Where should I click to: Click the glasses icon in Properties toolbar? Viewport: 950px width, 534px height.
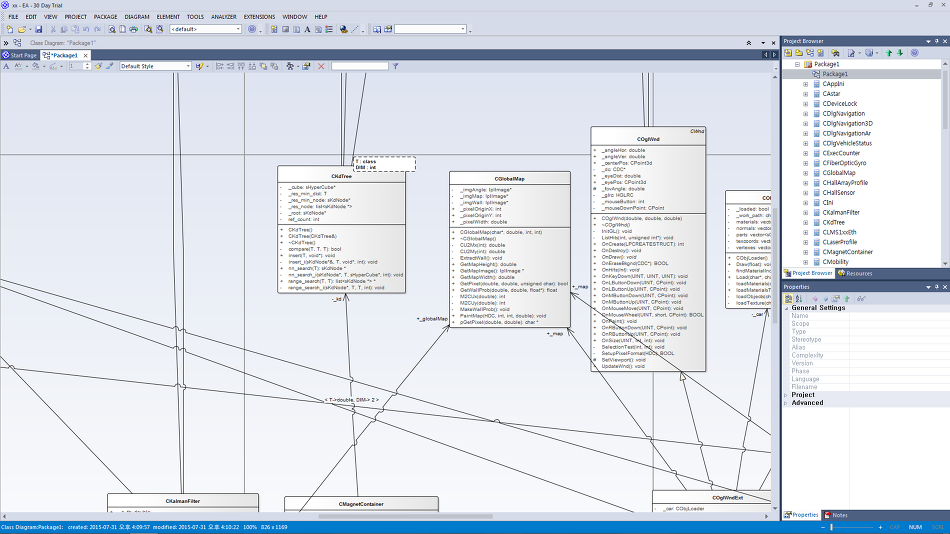click(x=861, y=299)
